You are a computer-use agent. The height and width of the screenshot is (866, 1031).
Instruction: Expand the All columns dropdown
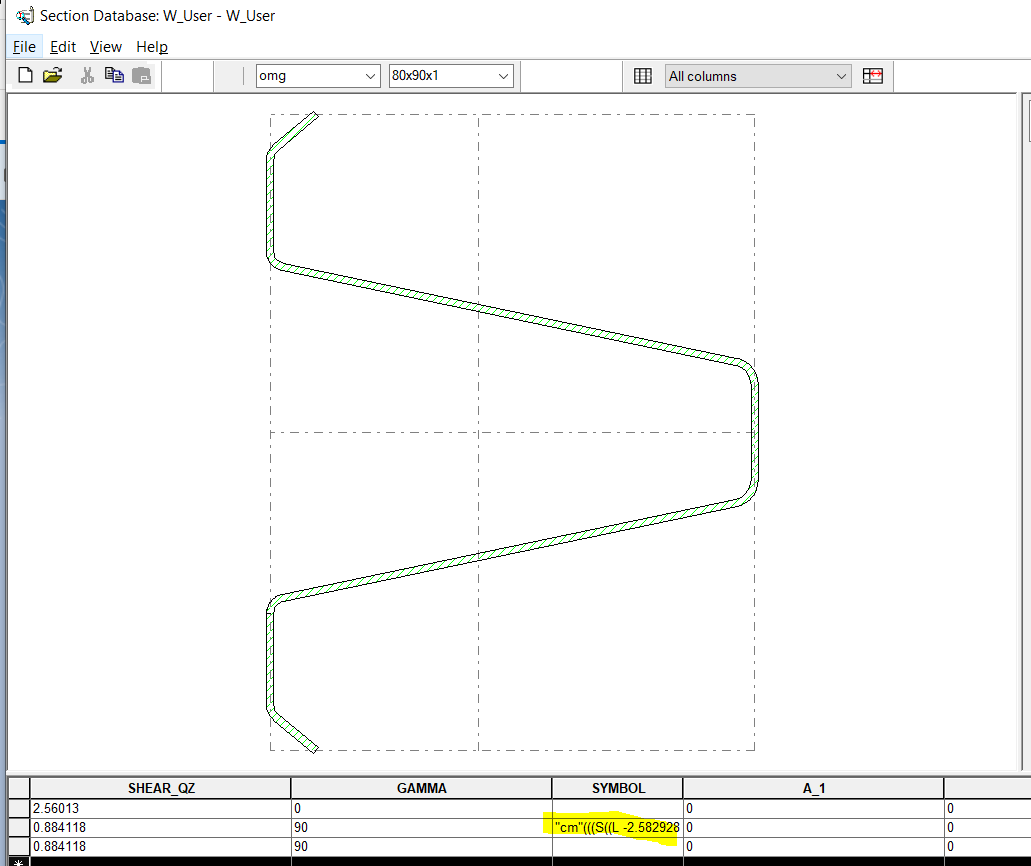click(x=841, y=76)
